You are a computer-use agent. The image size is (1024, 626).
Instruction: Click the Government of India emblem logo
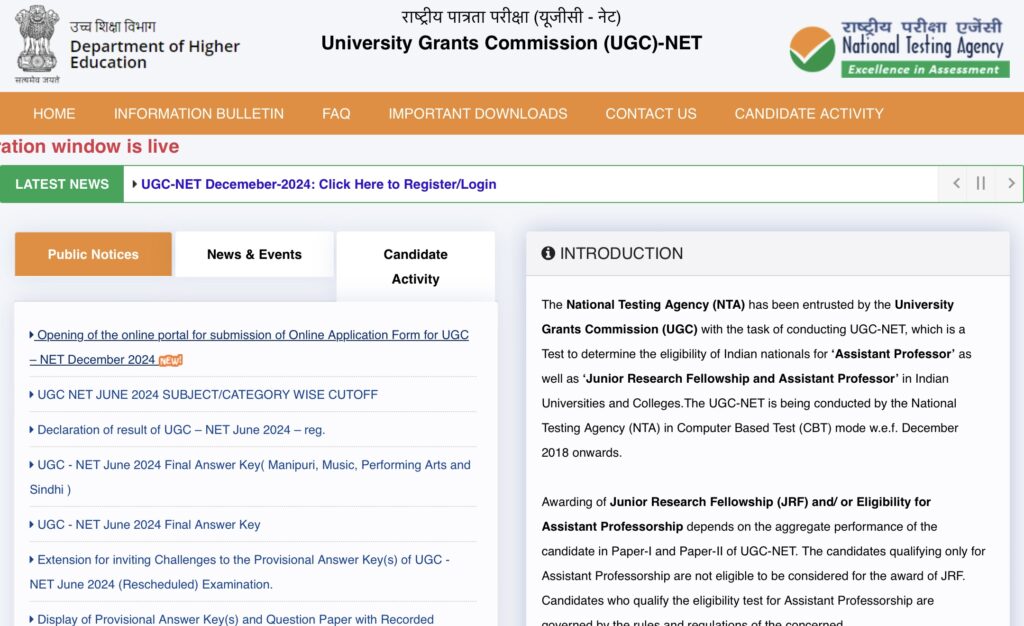(37, 44)
